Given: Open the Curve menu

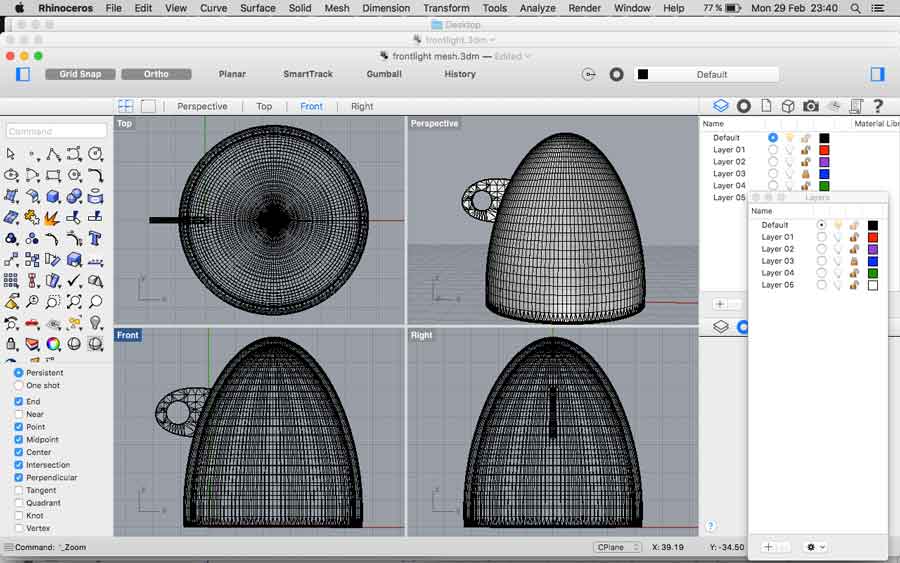Looking at the screenshot, I should [214, 8].
